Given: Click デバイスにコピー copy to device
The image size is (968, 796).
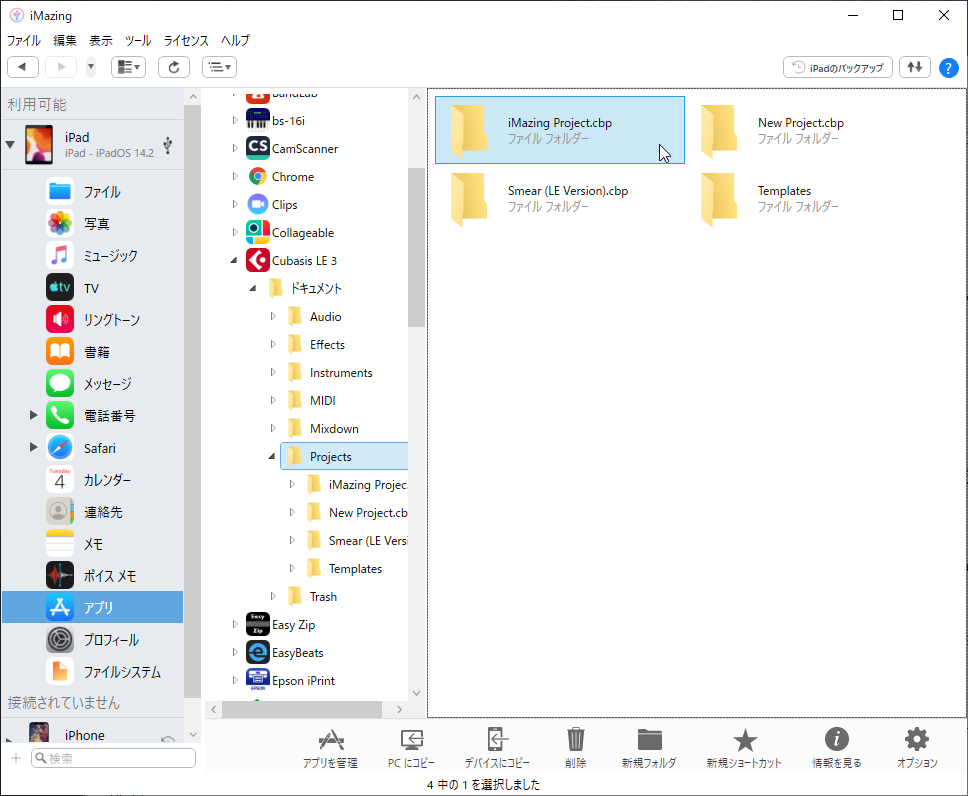Looking at the screenshot, I should [x=497, y=748].
